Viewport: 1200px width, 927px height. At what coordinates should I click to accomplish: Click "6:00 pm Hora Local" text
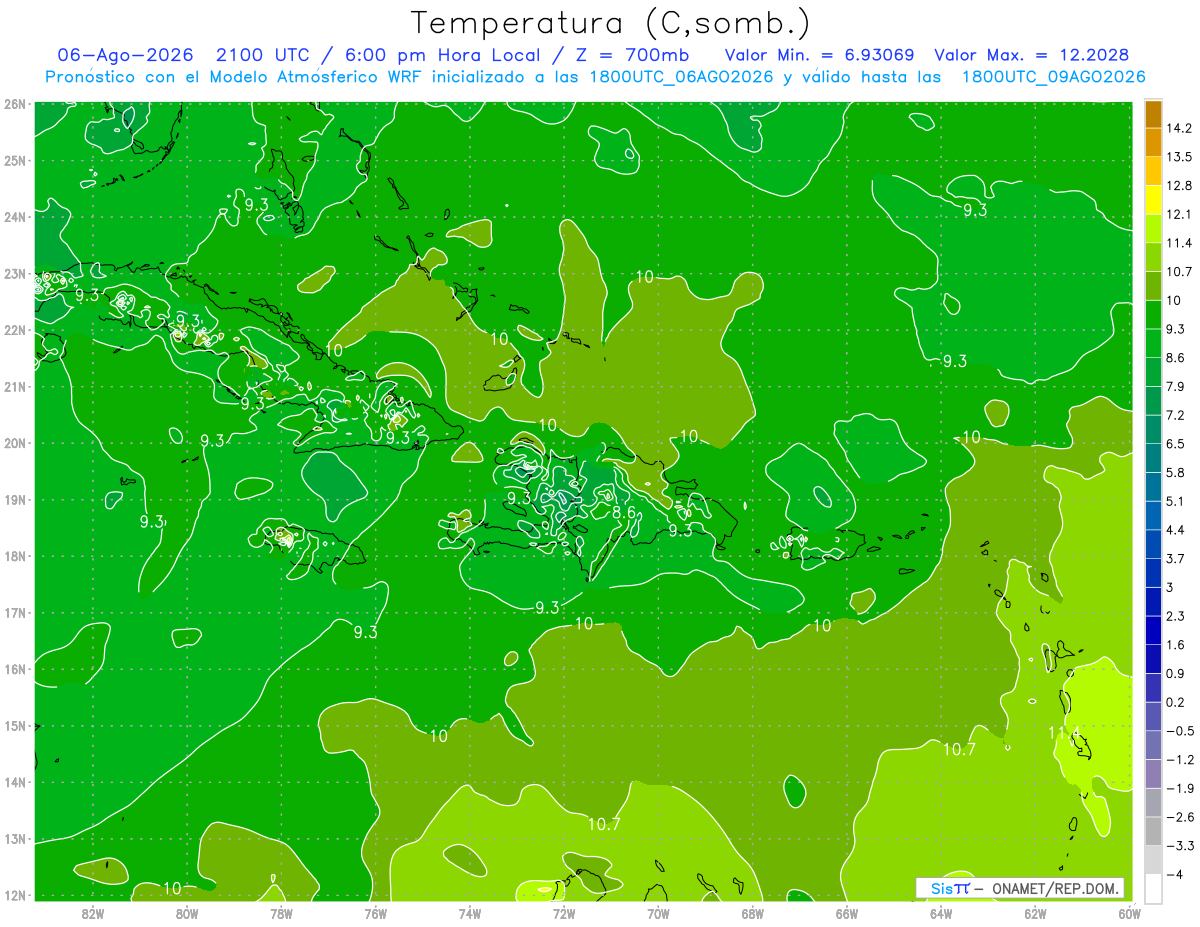point(444,55)
